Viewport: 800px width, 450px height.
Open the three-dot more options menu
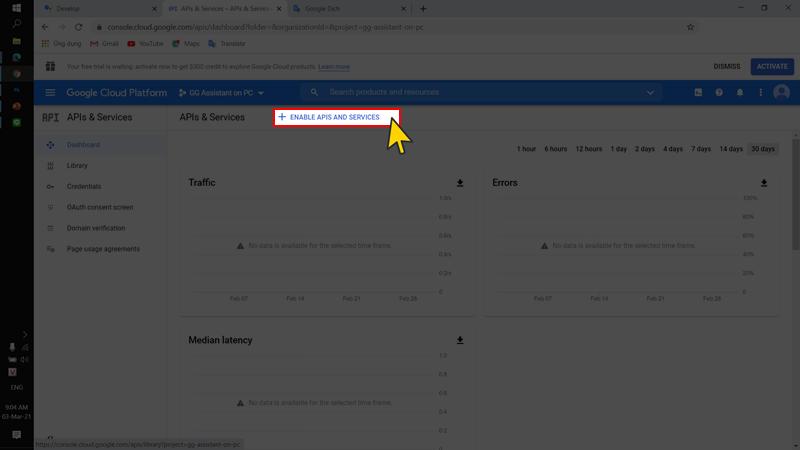point(760,93)
